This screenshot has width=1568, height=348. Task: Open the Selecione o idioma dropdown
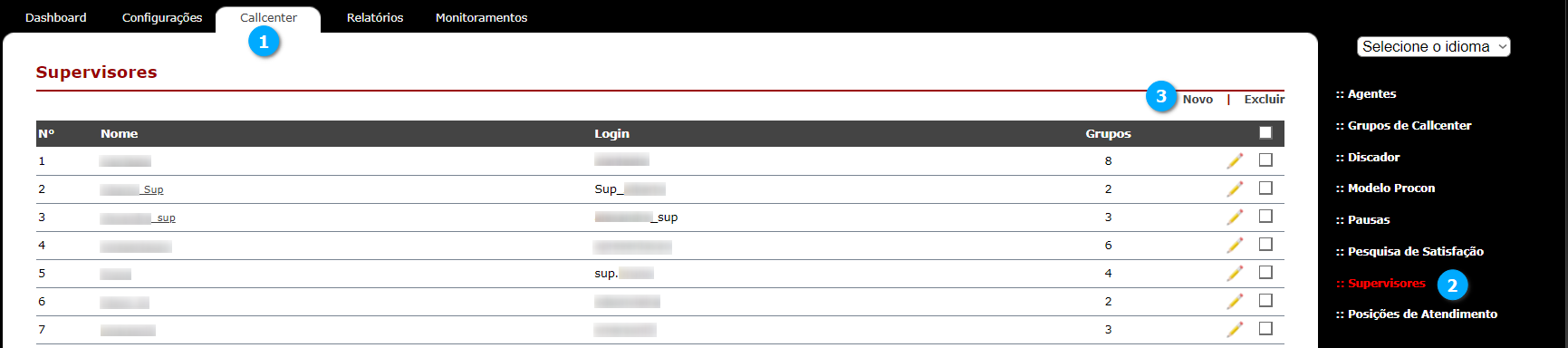pyautogui.click(x=1433, y=46)
